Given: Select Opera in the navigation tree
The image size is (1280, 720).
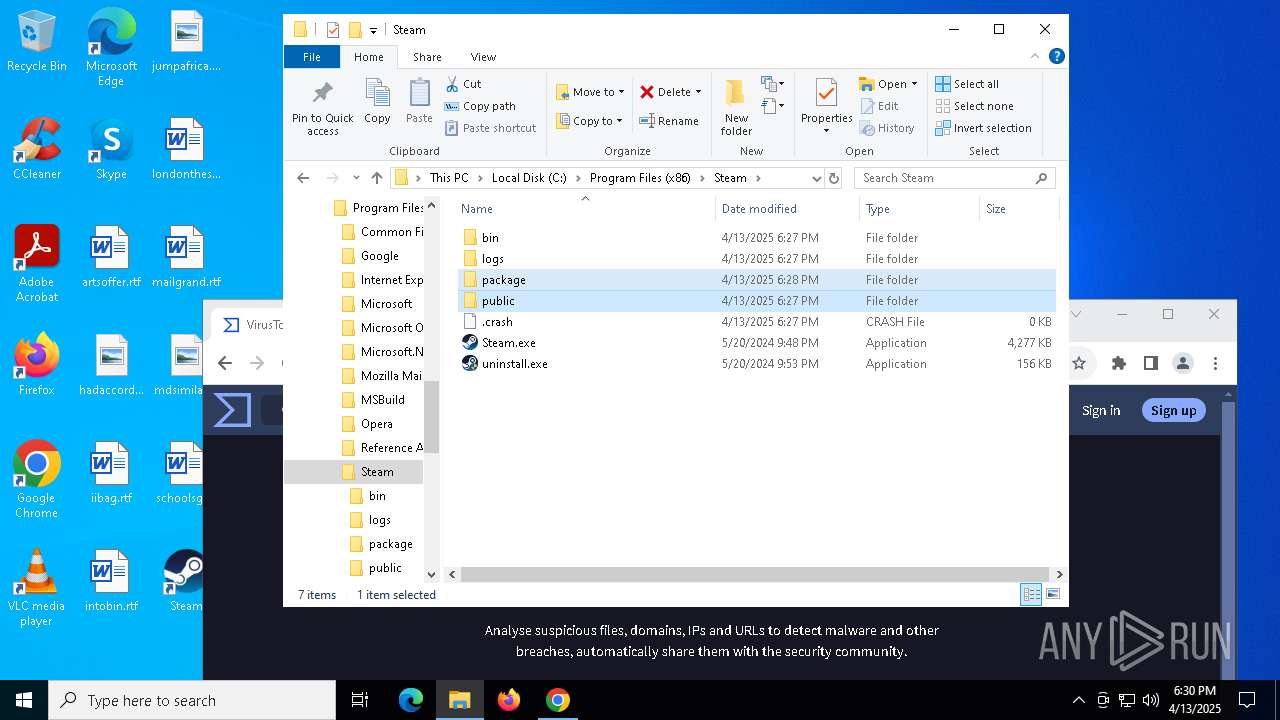Looking at the screenshot, I should 376,424.
